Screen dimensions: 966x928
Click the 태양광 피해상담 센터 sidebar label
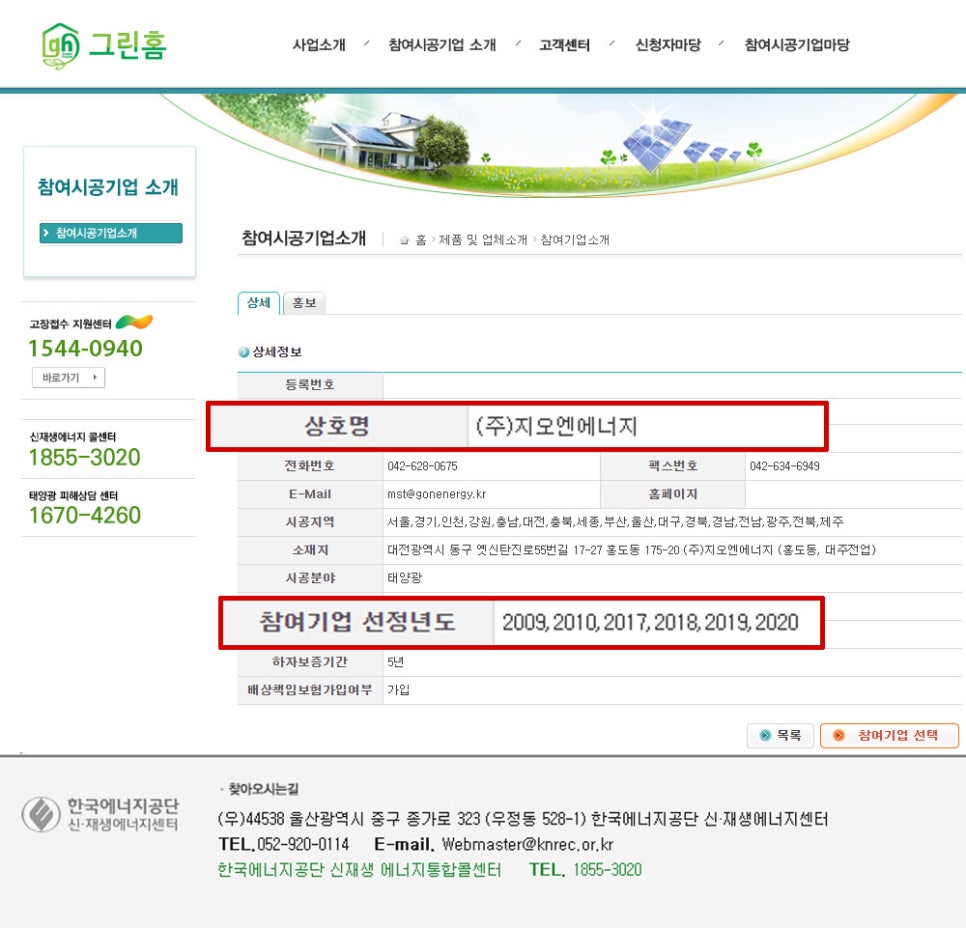click(x=73, y=495)
